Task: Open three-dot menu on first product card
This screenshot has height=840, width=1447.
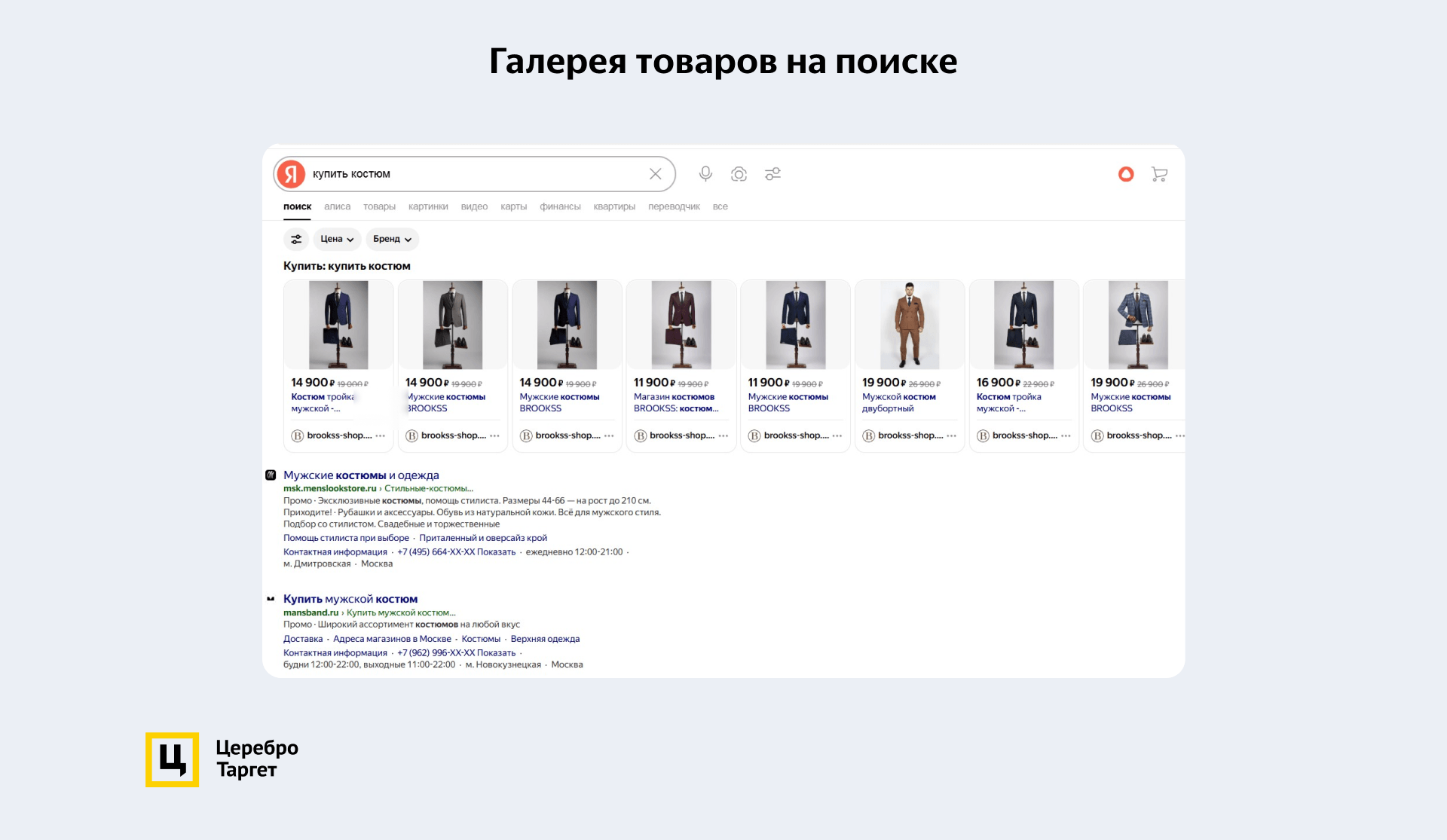Action: point(381,435)
